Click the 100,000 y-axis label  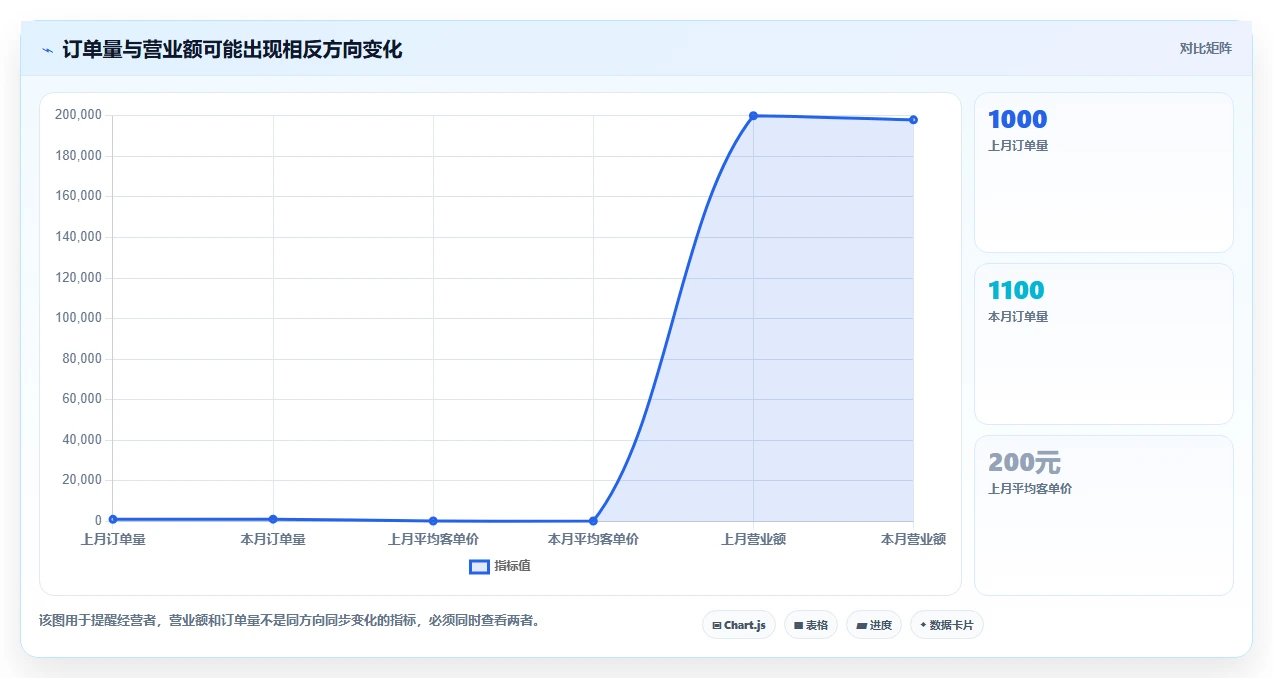click(x=78, y=318)
